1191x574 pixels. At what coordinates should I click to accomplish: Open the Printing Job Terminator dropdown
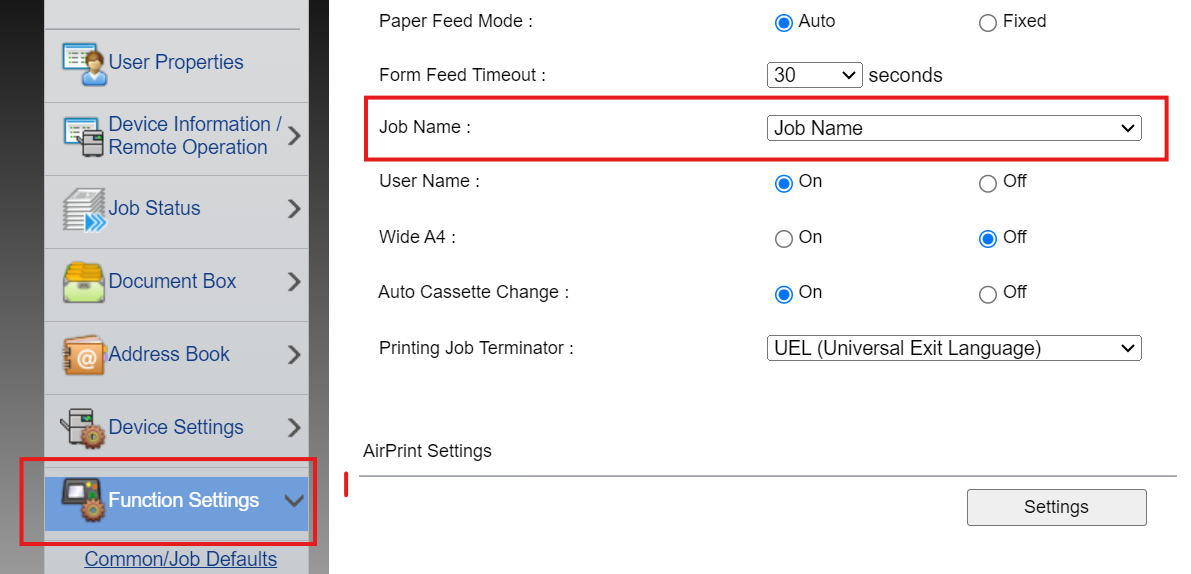953,348
